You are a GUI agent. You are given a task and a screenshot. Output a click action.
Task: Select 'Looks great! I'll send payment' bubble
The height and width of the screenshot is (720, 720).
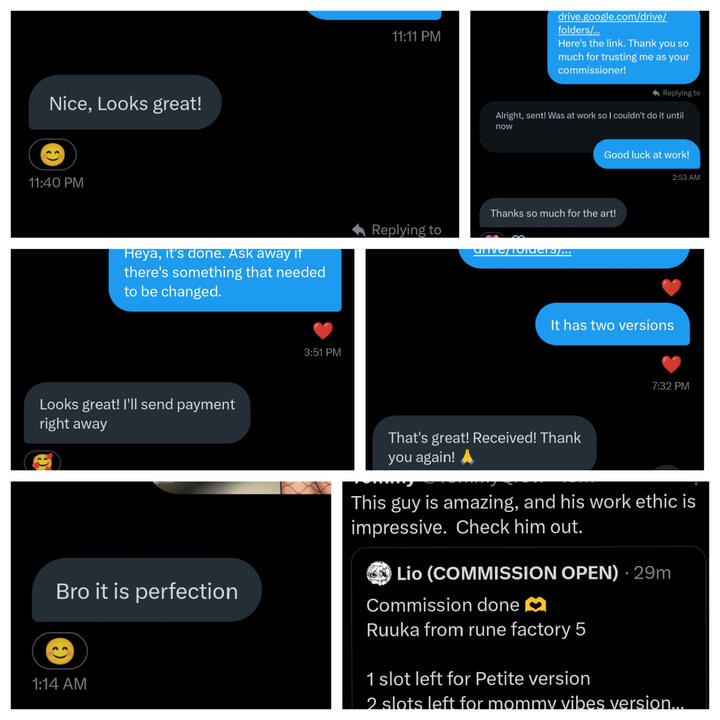click(137, 413)
